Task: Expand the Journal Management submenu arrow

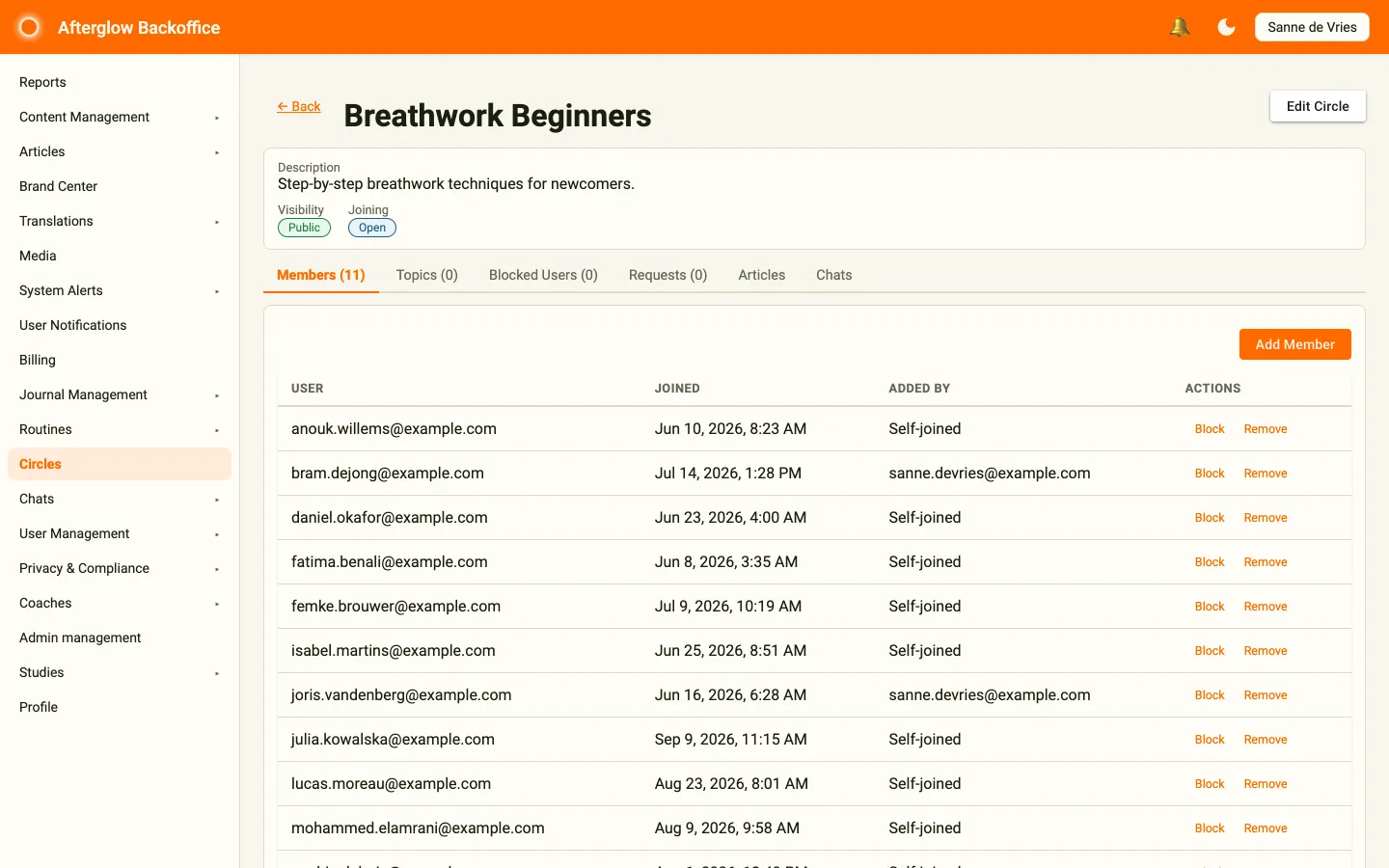Action: [x=217, y=395]
